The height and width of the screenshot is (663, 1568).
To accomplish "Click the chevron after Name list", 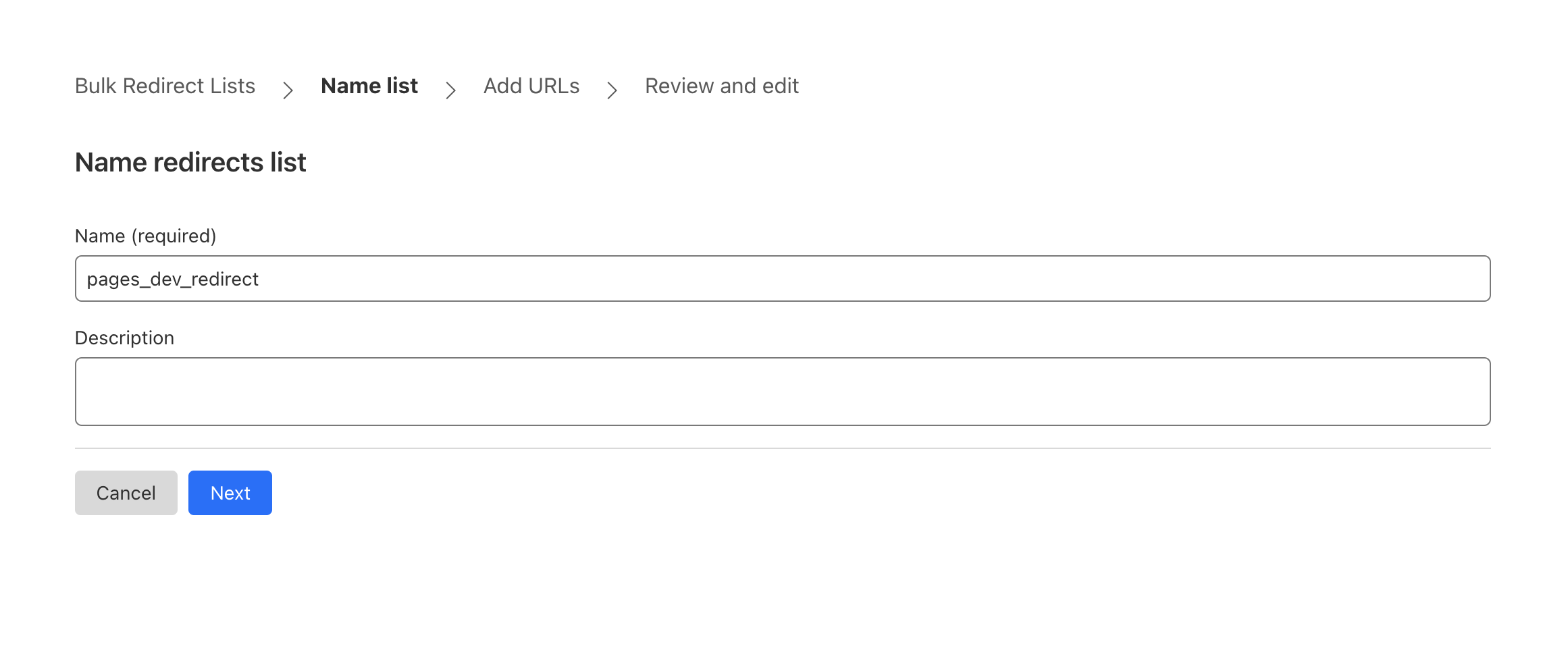I will (451, 90).
